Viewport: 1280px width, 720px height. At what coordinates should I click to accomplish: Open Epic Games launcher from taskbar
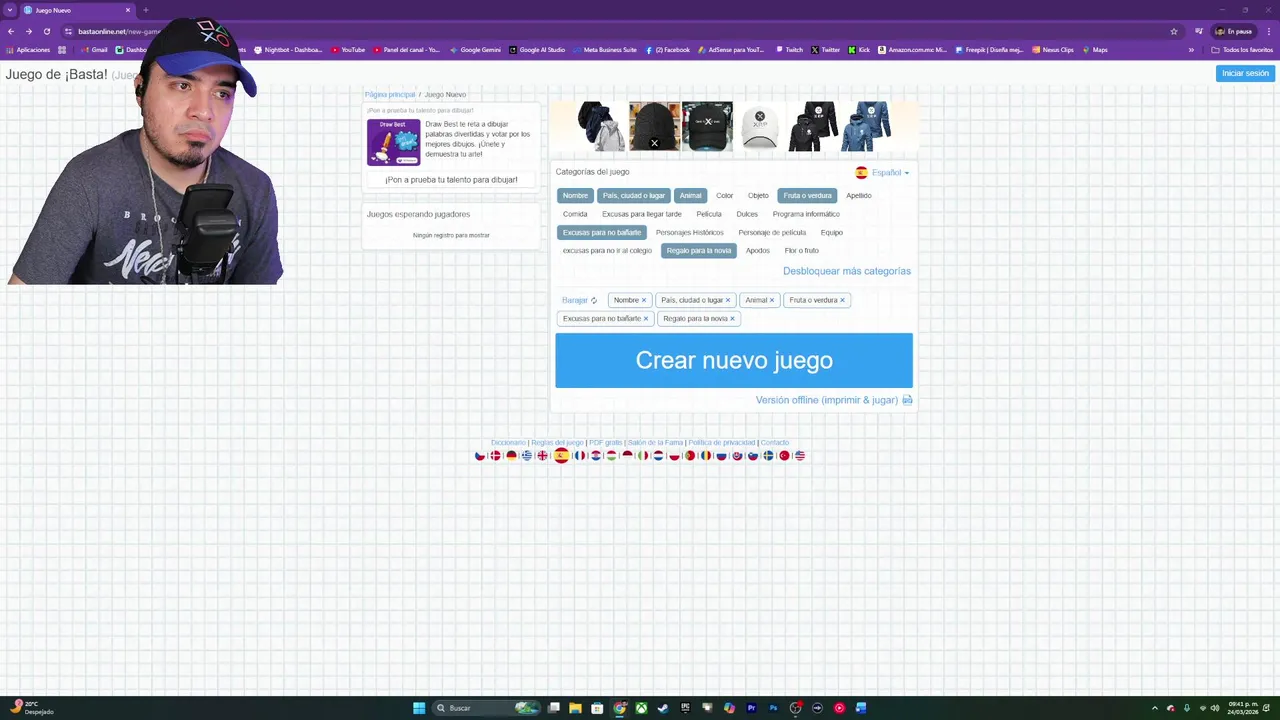(x=685, y=708)
